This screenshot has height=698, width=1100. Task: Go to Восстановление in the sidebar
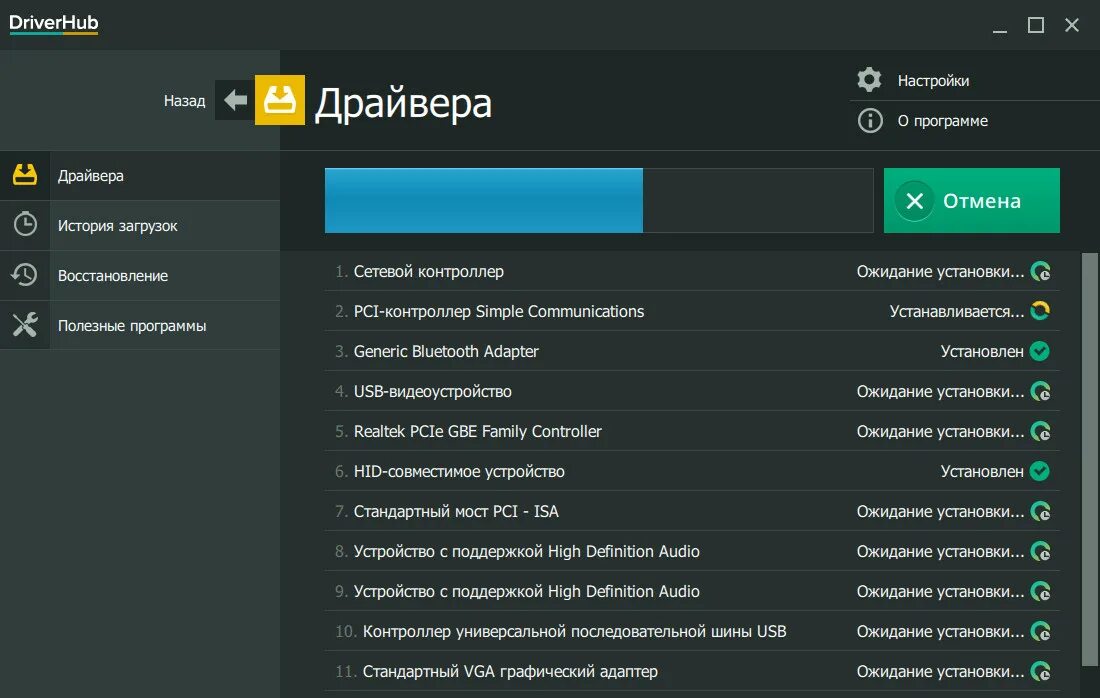click(112, 276)
